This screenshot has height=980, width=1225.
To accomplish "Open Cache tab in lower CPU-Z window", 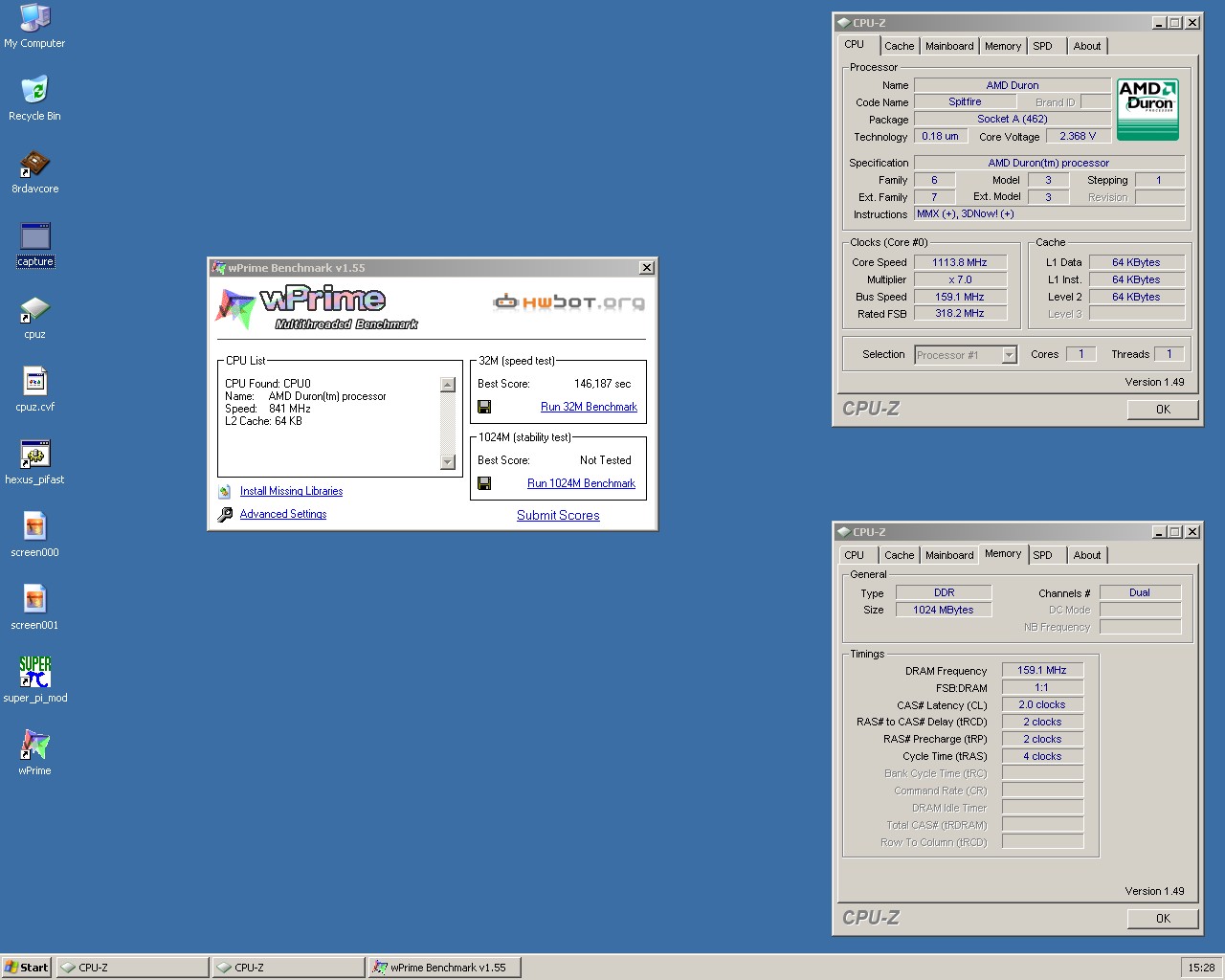I will (x=899, y=555).
